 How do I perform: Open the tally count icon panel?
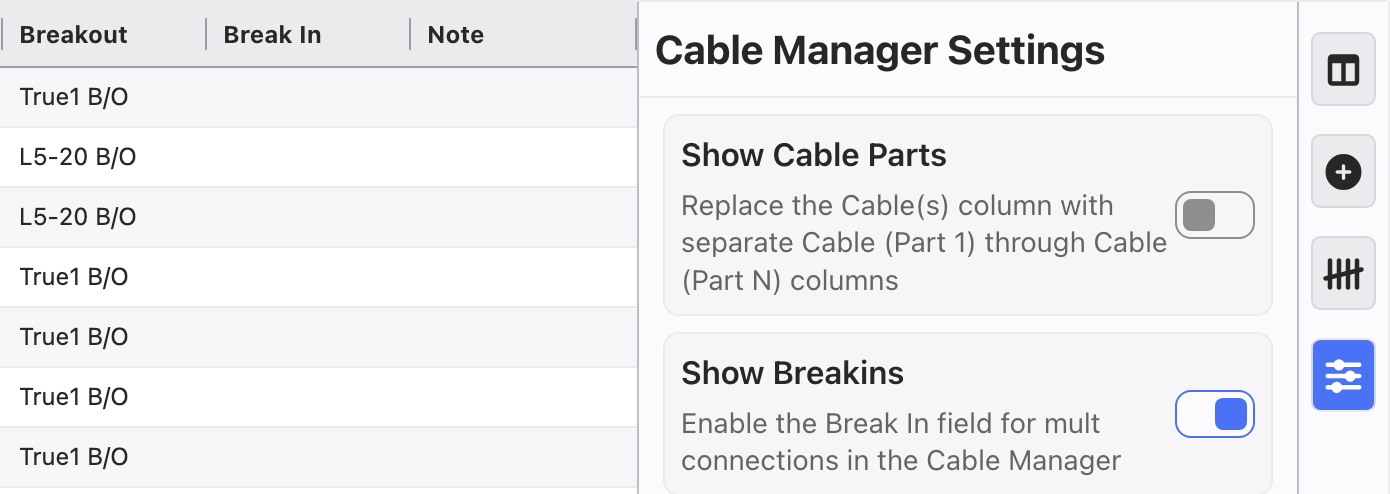[1343, 274]
